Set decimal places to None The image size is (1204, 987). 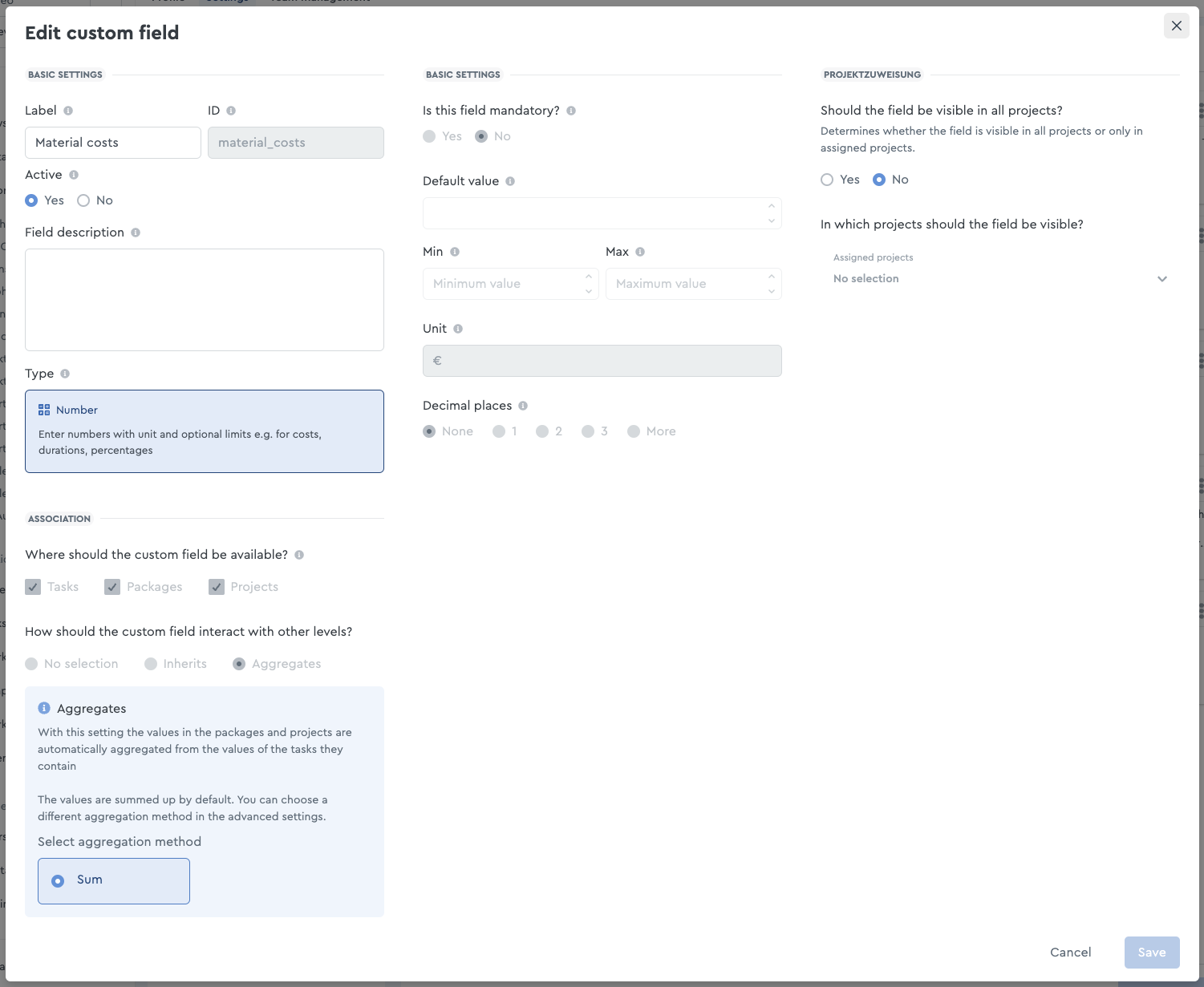coord(429,431)
